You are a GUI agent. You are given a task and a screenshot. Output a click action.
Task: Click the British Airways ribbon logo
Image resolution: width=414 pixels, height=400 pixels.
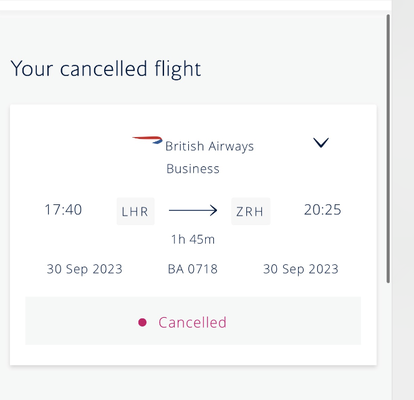click(x=147, y=140)
